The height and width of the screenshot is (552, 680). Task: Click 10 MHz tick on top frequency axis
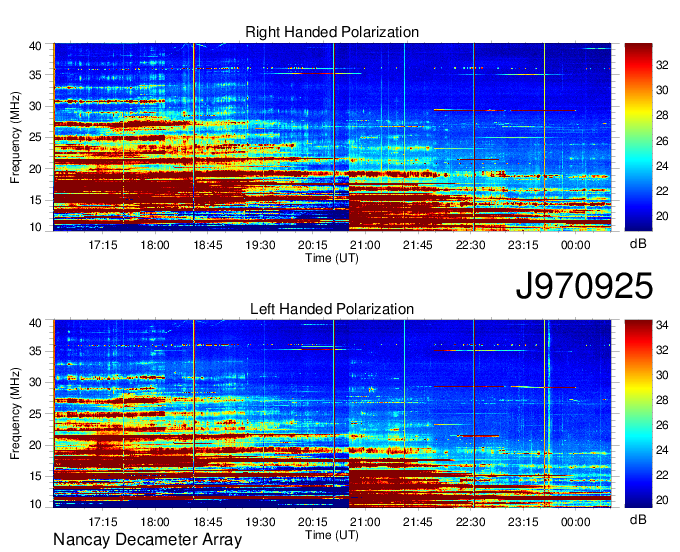click(35, 227)
